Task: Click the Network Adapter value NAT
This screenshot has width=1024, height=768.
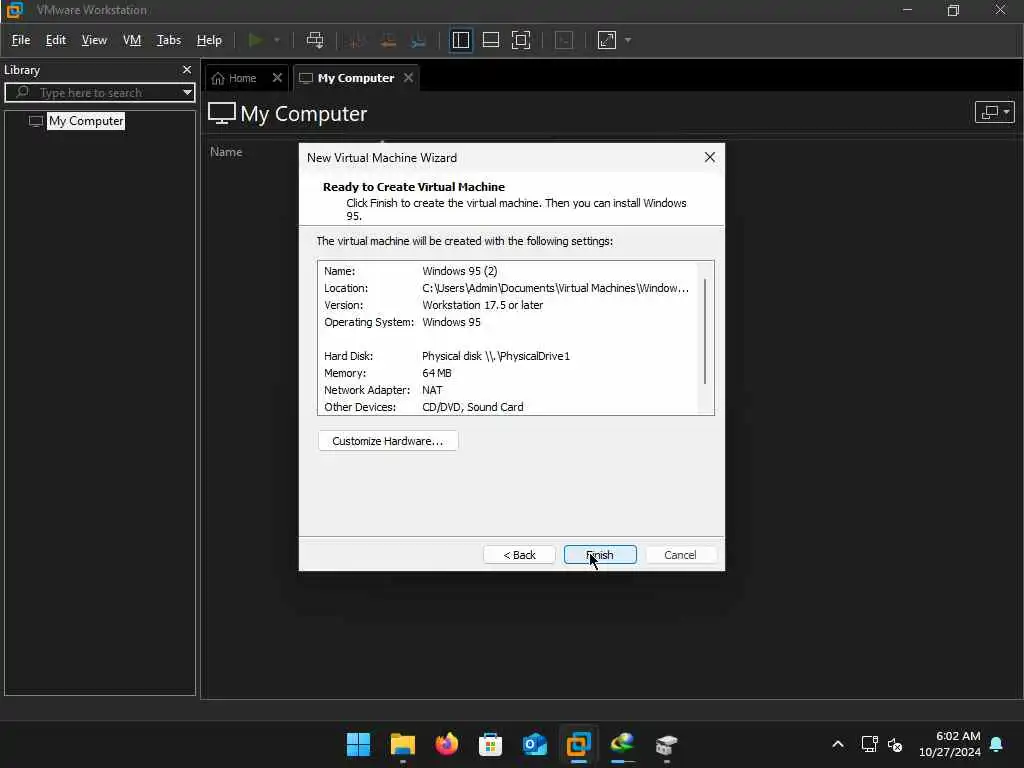Action: pos(432,390)
